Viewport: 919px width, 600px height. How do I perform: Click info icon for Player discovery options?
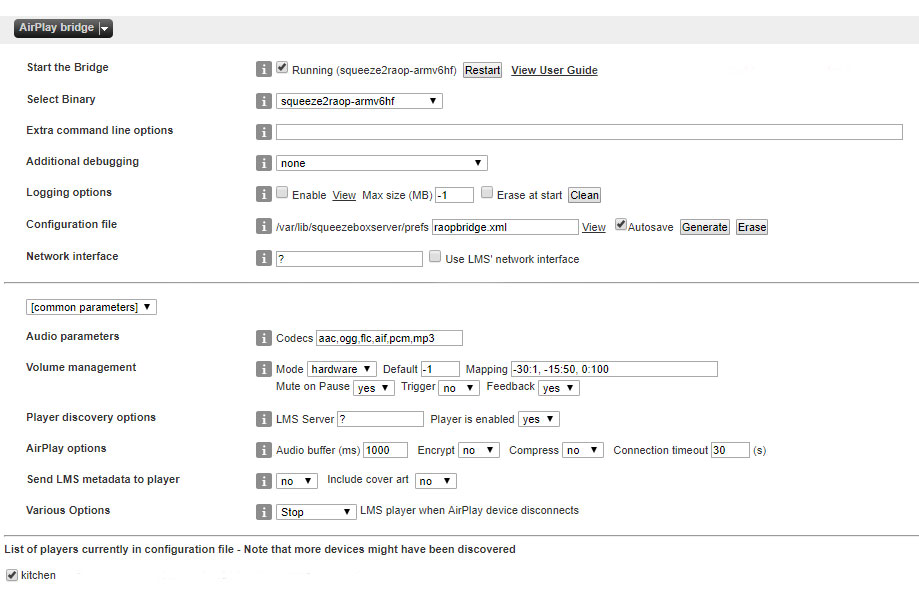click(264, 419)
